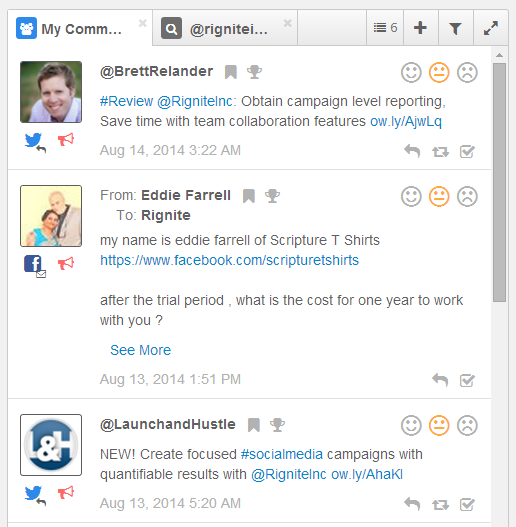
Task: Bookmark the @LaunchandHustle tweet
Action: click(x=254, y=425)
